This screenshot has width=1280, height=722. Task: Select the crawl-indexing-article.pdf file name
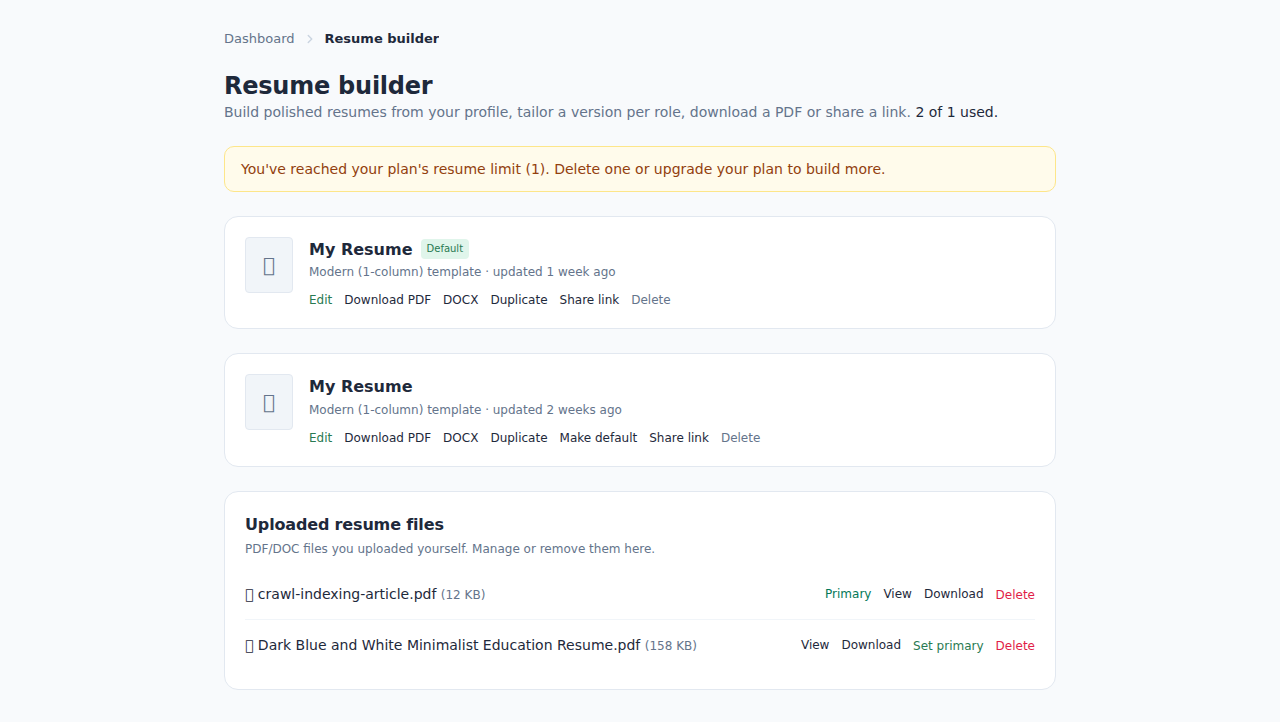[347, 594]
